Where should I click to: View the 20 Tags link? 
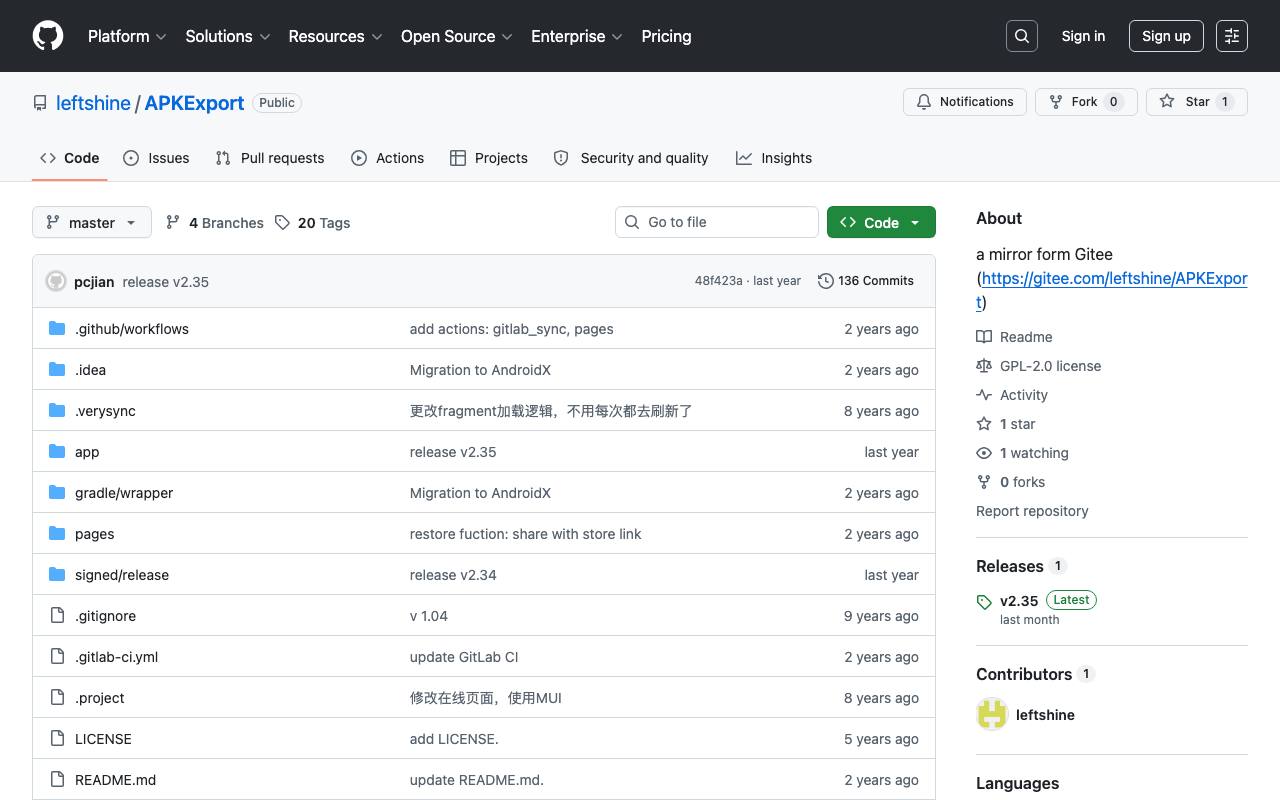313,223
